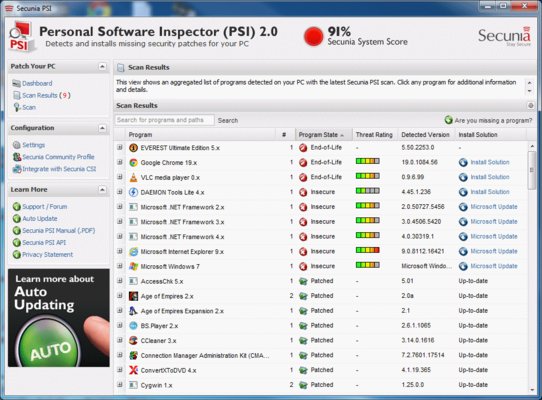The height and width of the screenshot is (400, 542).
Task: Click the Connection Manager Administration Kit icon
Action: click(x=133, y=355)
